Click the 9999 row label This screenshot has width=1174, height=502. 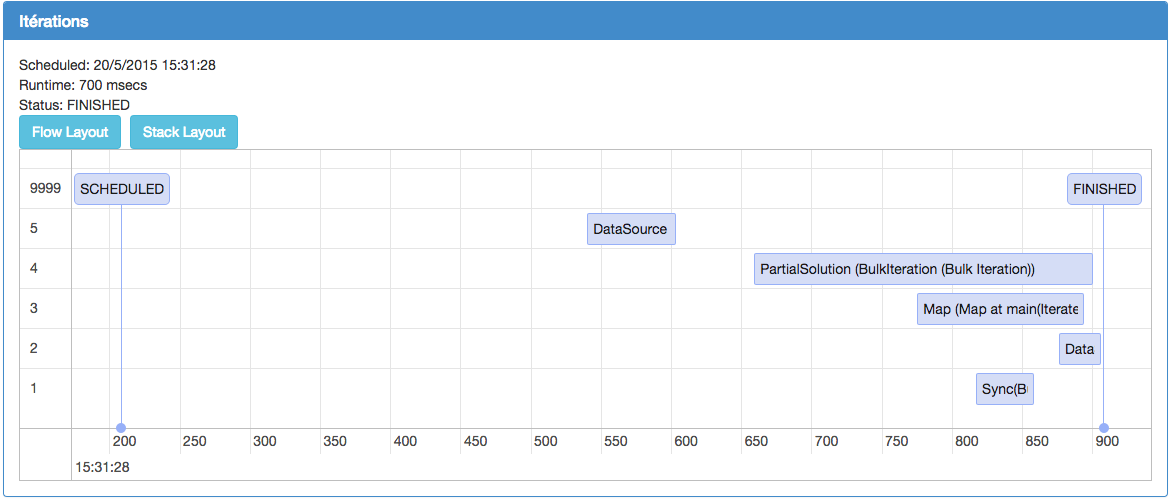[x=46, y=188]
